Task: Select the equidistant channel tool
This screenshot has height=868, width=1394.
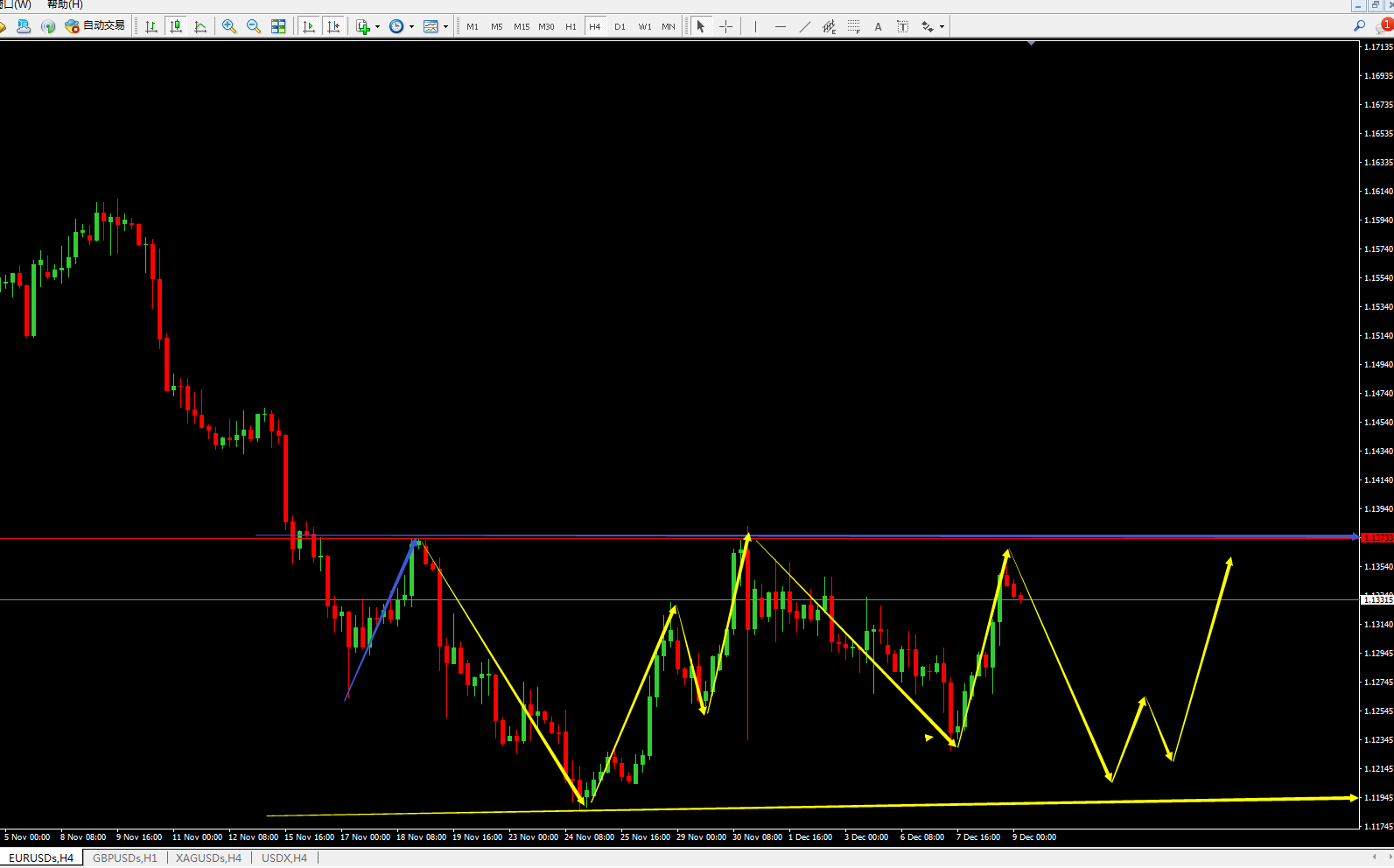Action: coord(829,26)
